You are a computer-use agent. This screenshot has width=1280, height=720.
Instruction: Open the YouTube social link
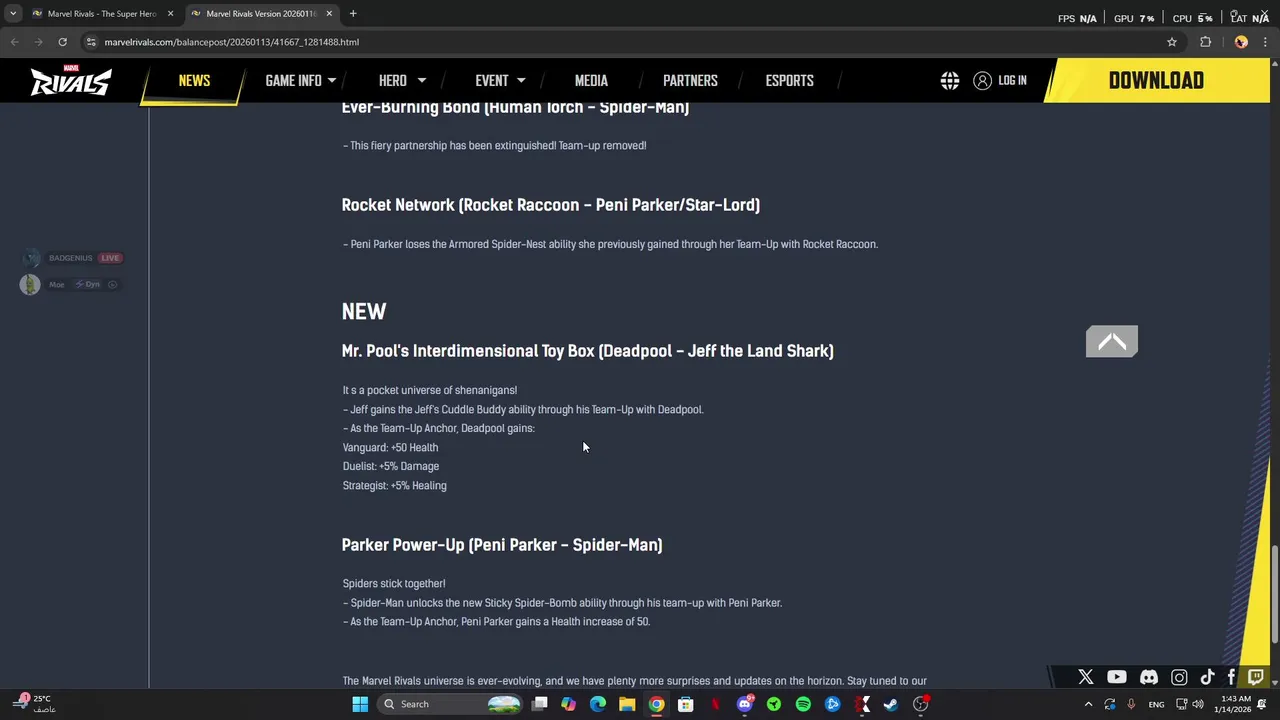tap(1117, 677)
